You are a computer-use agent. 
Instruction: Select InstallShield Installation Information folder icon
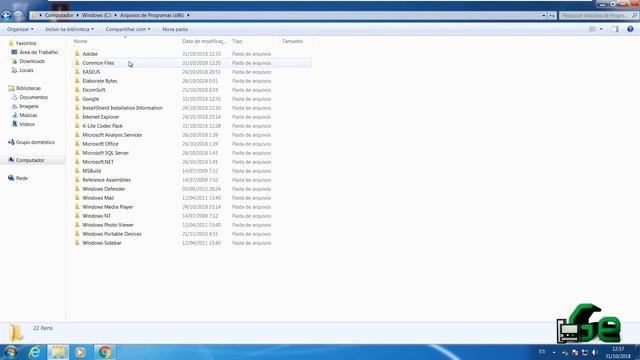pos(77,107)
